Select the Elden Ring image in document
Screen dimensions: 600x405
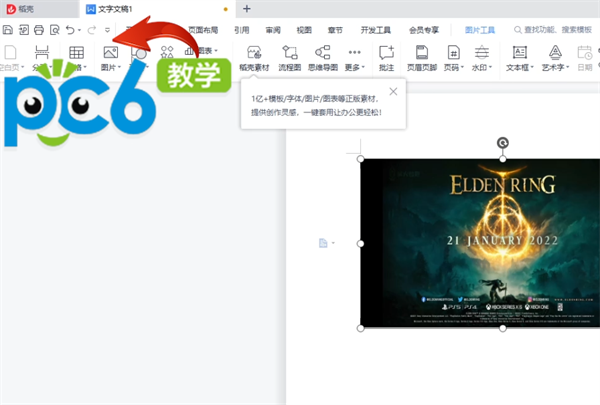click(480, 243)
